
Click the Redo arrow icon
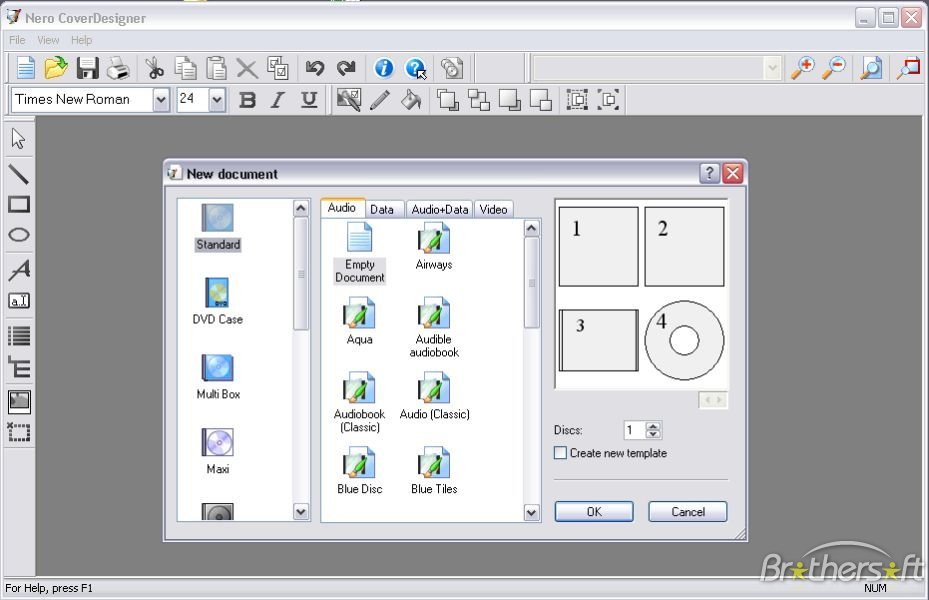345,68
